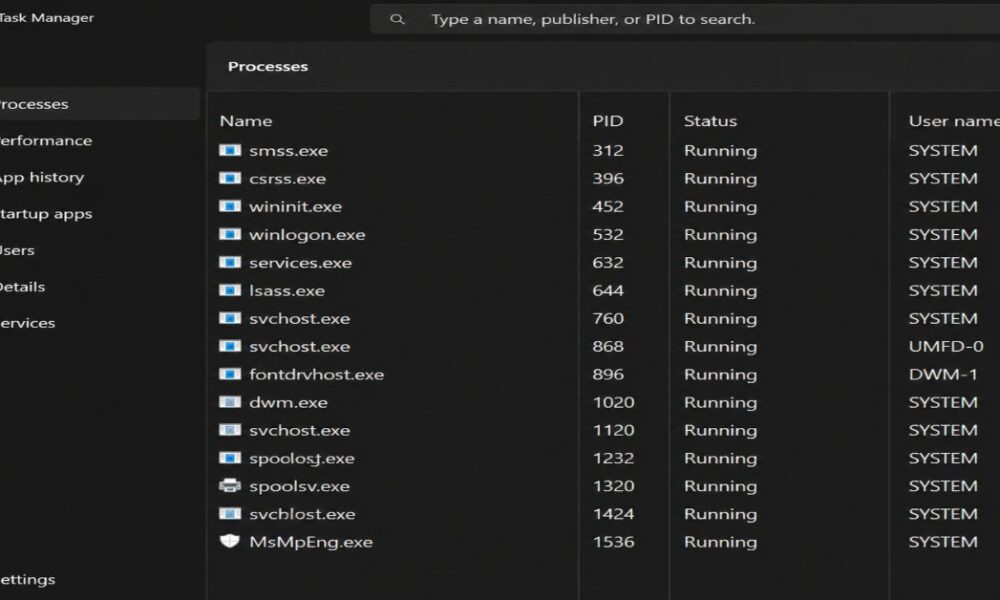Select the dwm.exe process name
Viewport: 1000px width, 600px height.
pyautogui.click(x=288, y=402)
